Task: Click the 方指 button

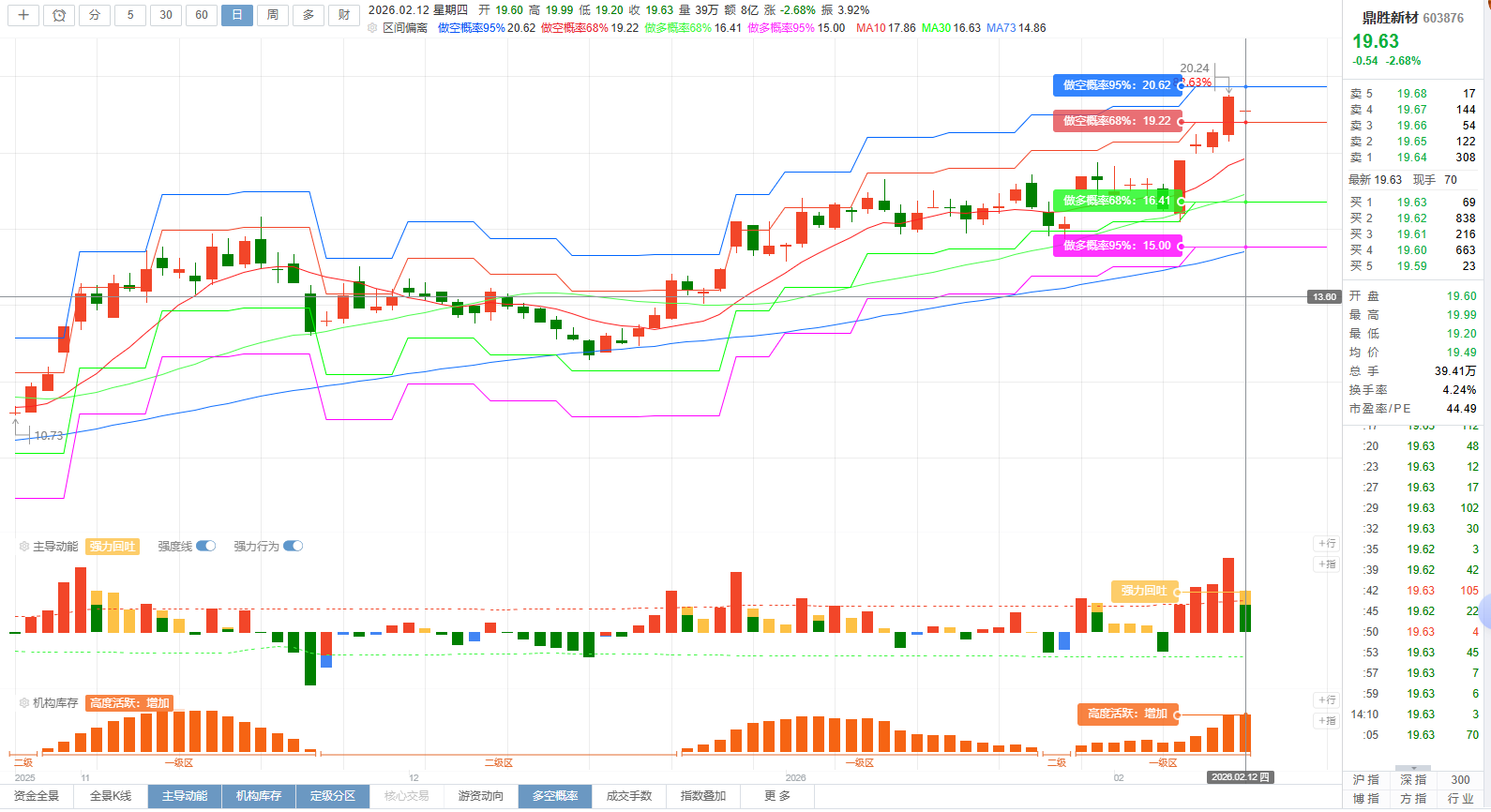Action: 1413,799
